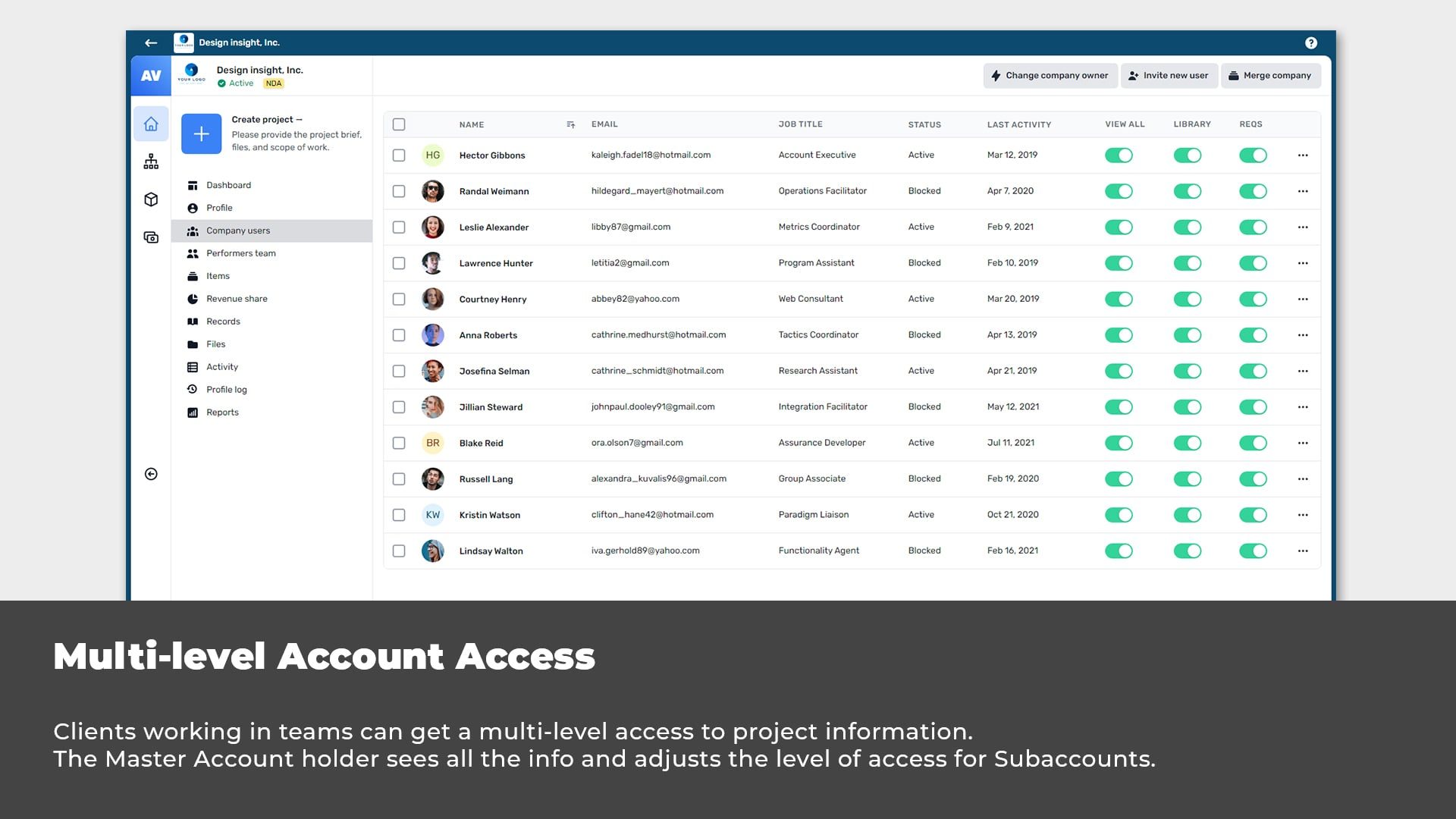Open more options for Blake Reid
The height and width of the screenshot is (819, 1456).
(x=1303, y=443)
